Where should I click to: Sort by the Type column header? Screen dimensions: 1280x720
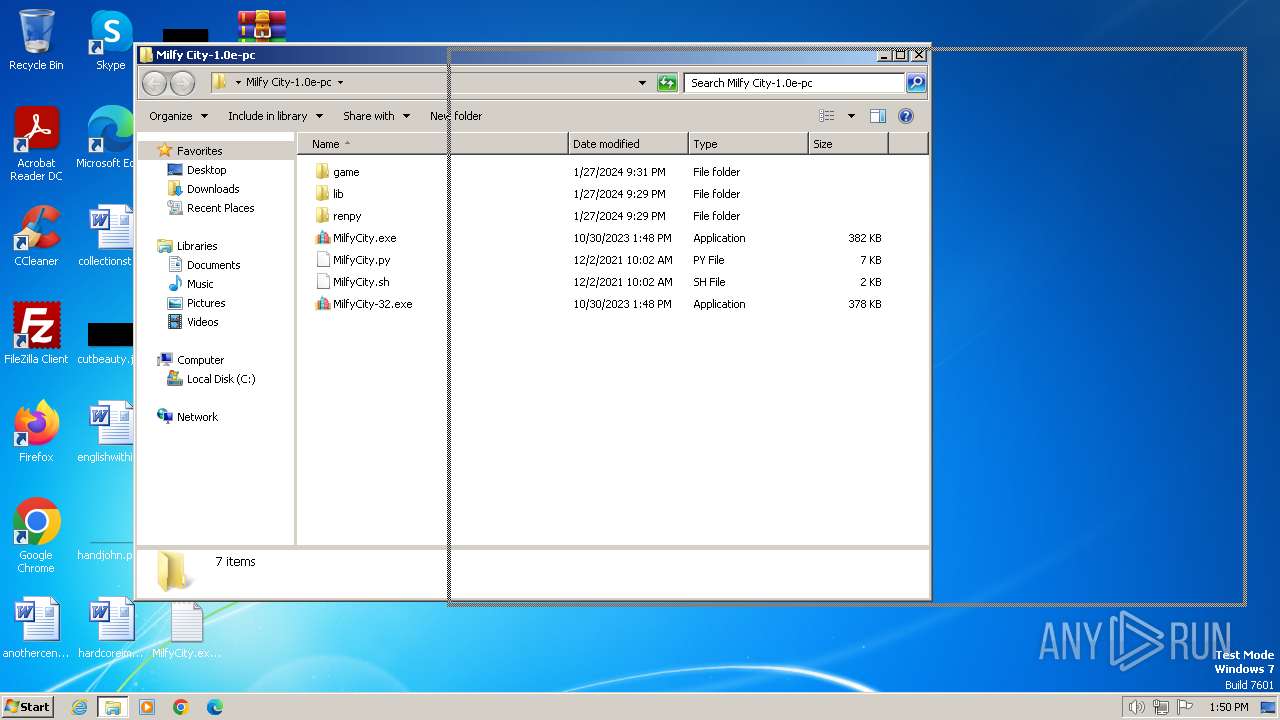(x=748, y=144)
